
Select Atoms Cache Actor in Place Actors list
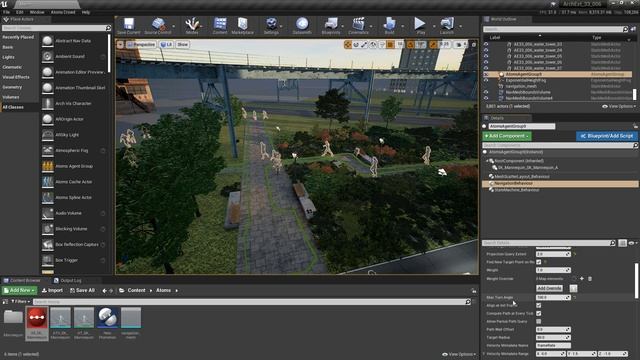click(x=73, y=182)
